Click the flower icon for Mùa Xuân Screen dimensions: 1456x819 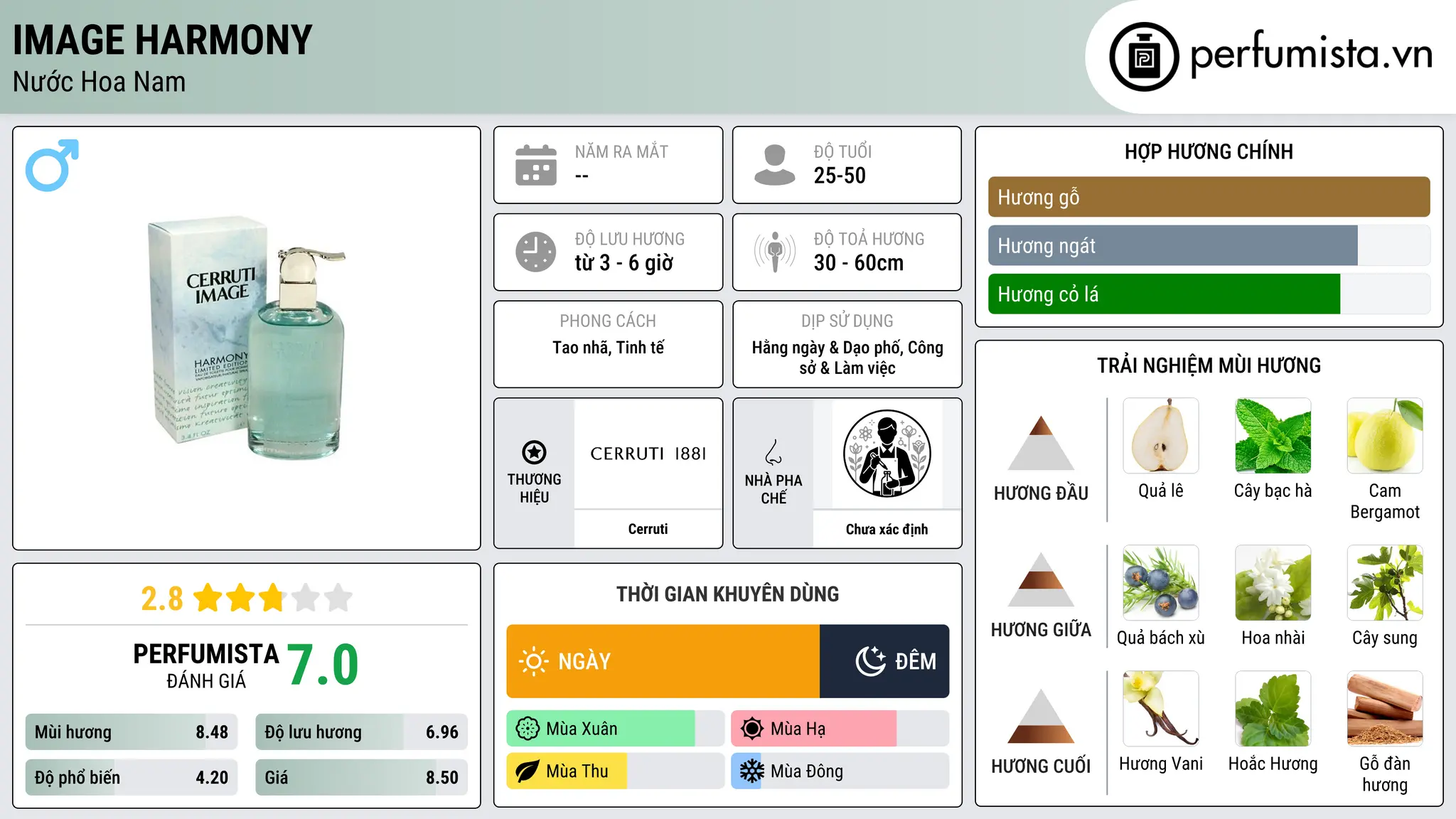pos(528,729)
